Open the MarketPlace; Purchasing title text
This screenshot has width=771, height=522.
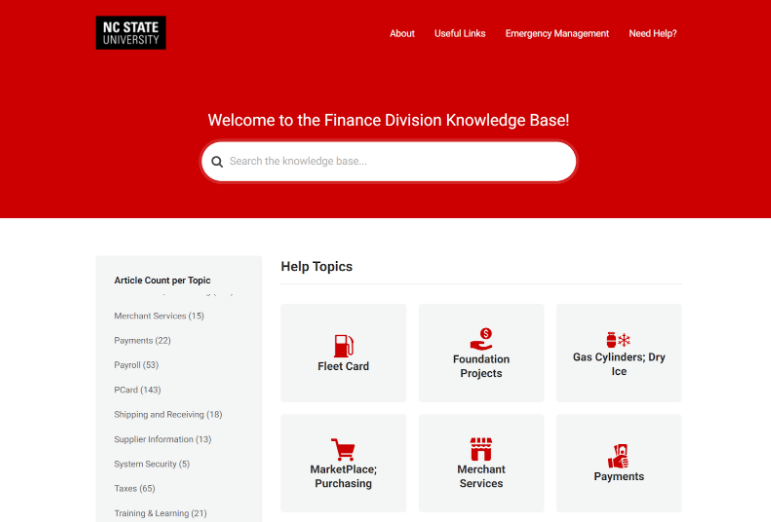point(343,476)
